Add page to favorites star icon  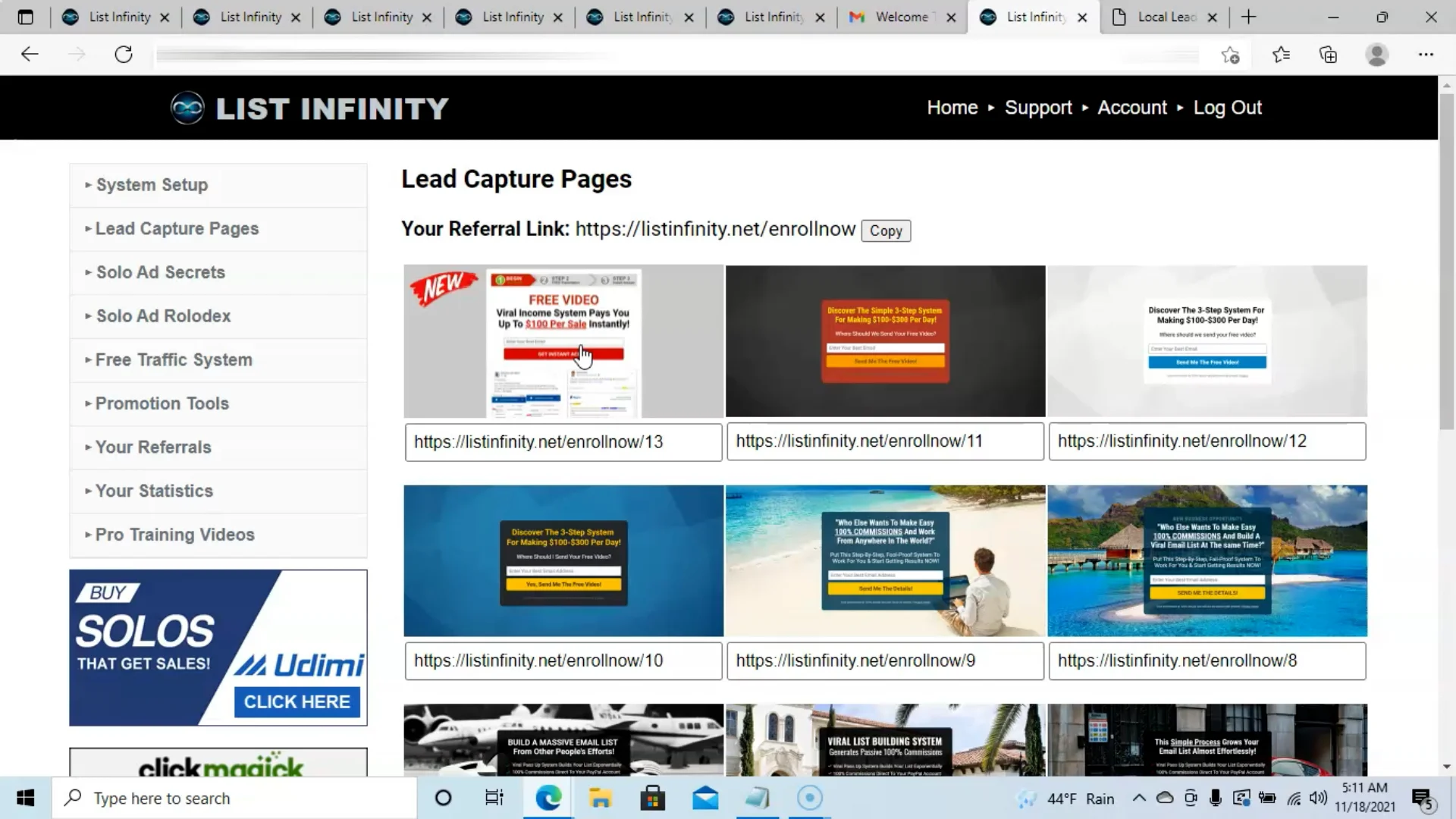click(x=1230, y=55)
